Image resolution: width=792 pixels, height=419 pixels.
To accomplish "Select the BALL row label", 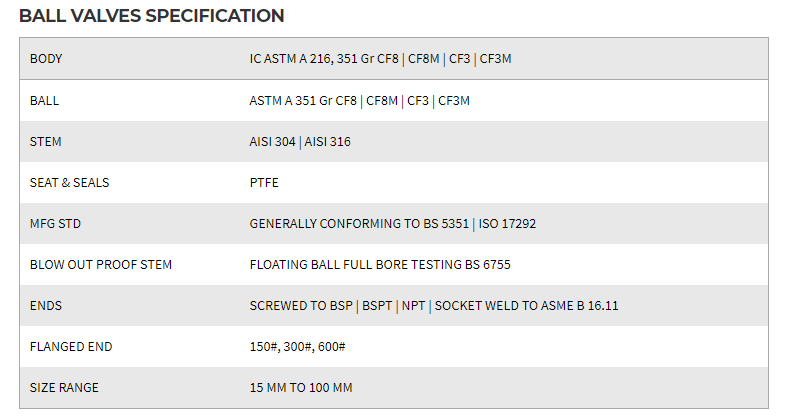I will [x=45, y=101].
